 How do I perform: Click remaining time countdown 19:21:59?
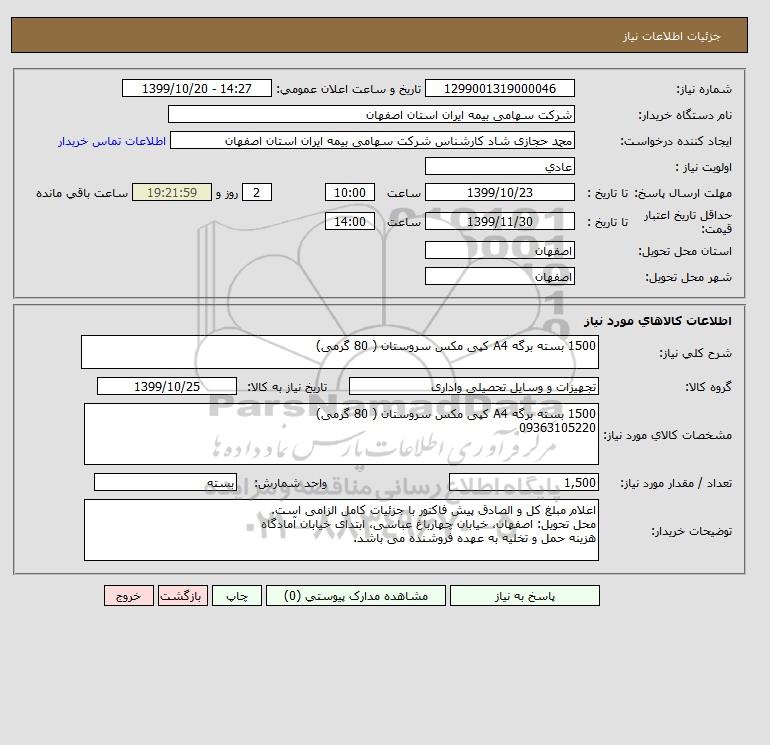pyautogui.click(x=172, y=193)
